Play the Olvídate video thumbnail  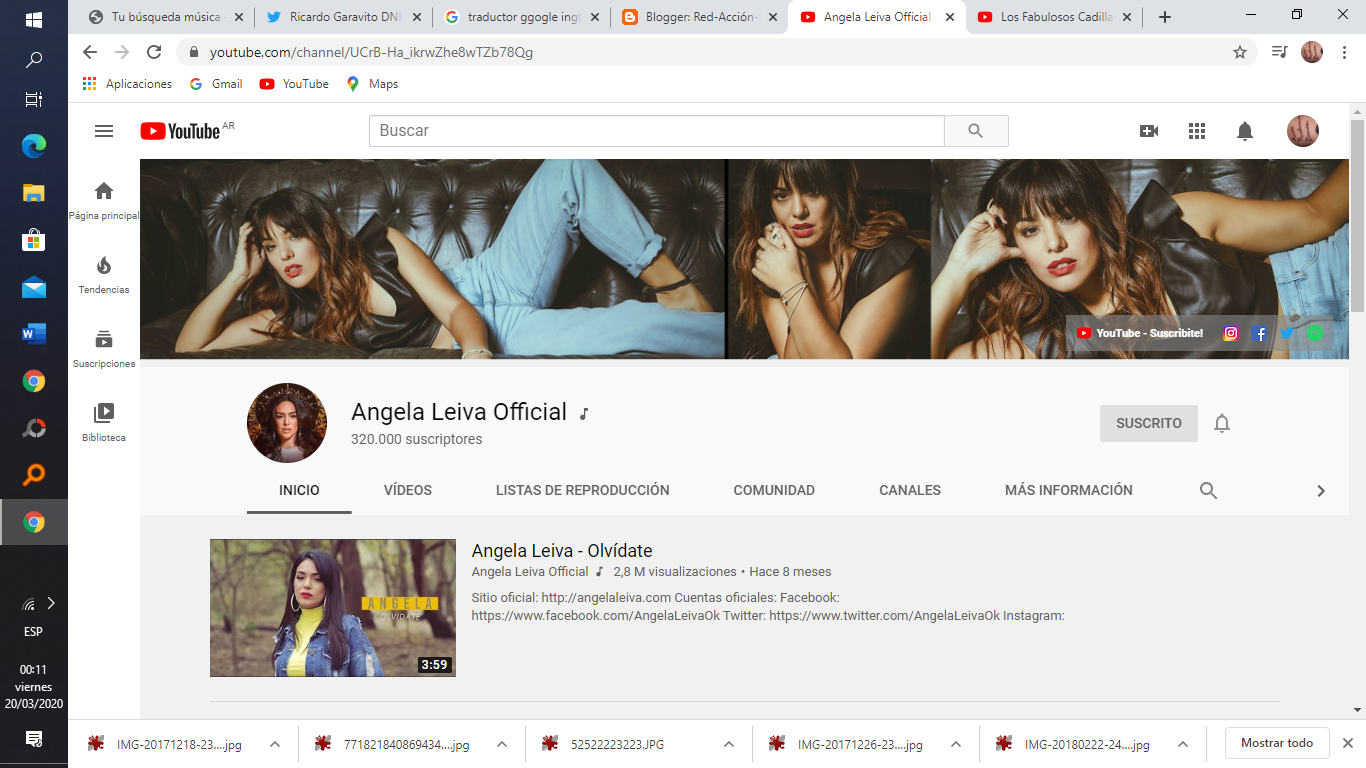point(333,608)
